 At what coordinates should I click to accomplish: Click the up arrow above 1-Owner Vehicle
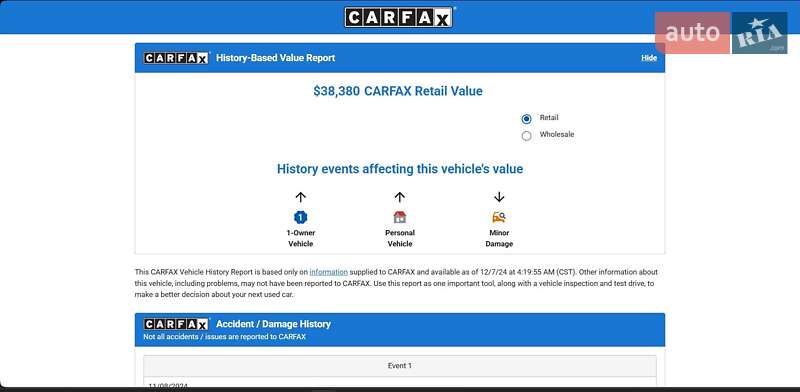click(x=301, y=197)
